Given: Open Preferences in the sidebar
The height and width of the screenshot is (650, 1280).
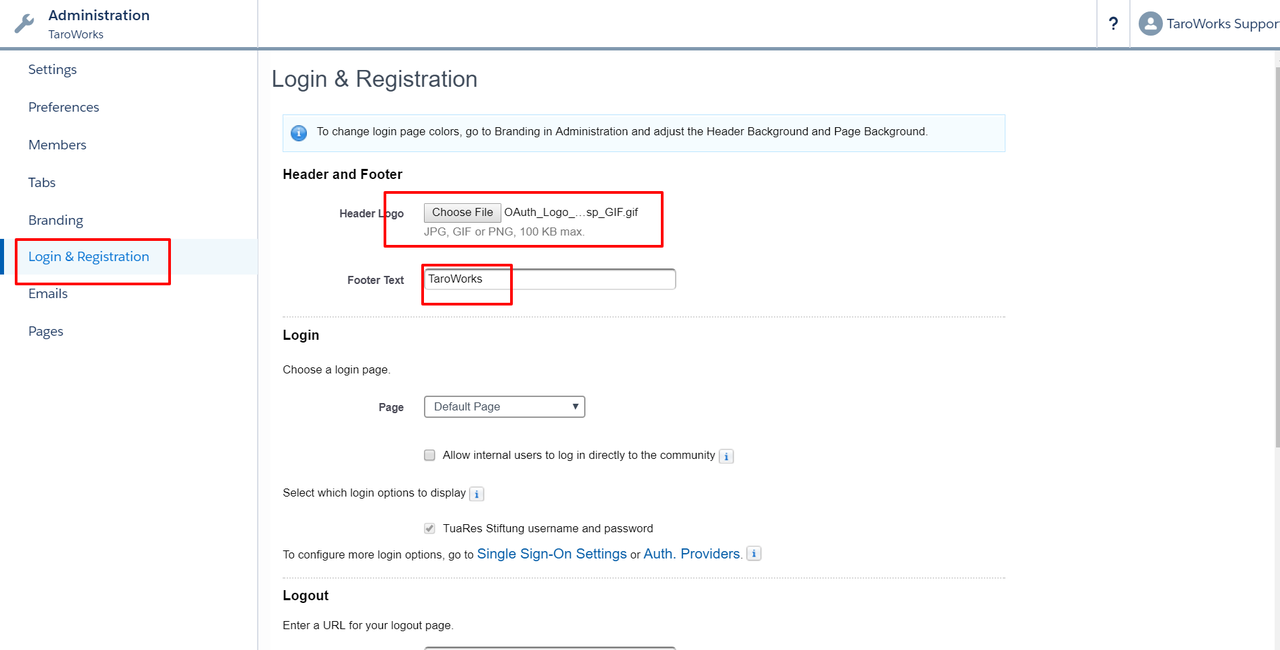Looking at the screenshot, I should (x=64, y=107).
